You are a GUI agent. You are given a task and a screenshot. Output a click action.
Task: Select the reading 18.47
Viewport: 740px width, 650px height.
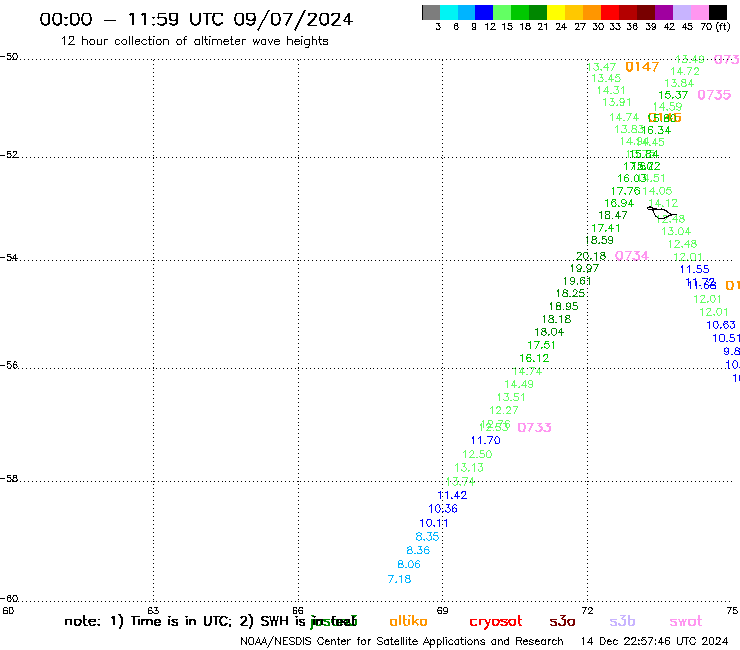613,215
